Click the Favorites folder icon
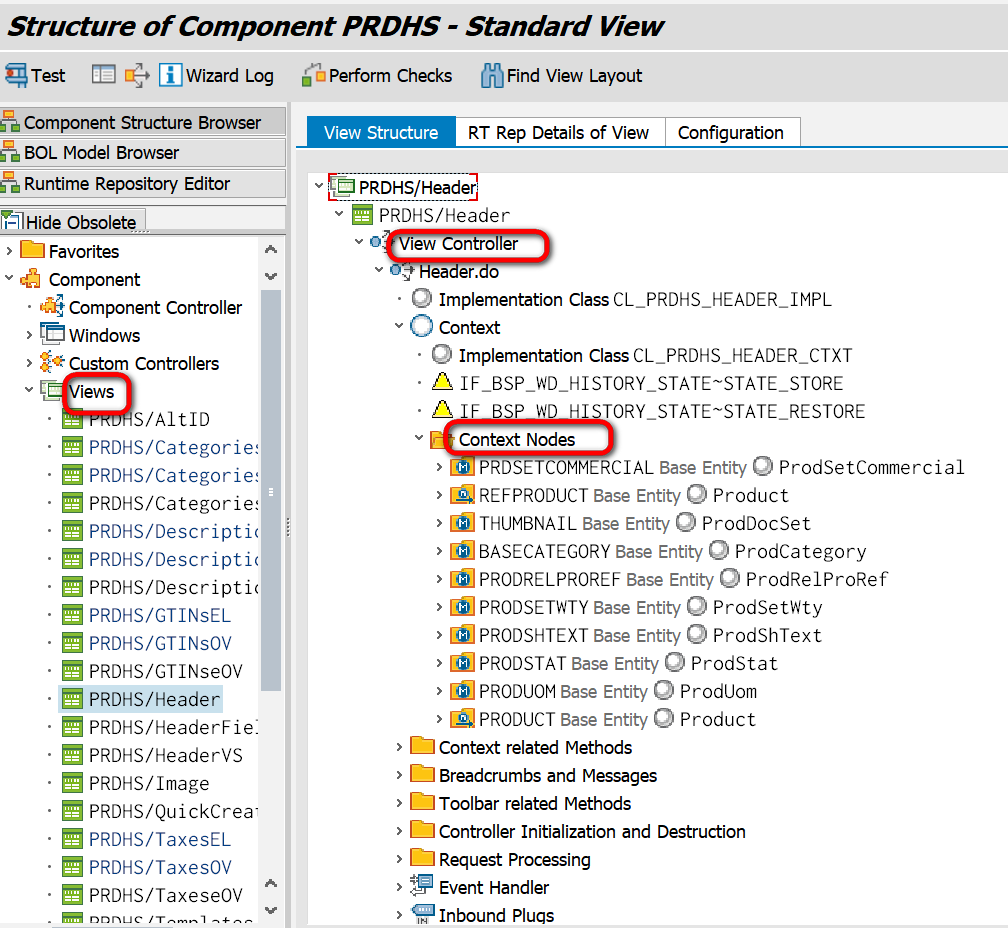This screenshot has width=1008, height=928. [x=32, y=249]
